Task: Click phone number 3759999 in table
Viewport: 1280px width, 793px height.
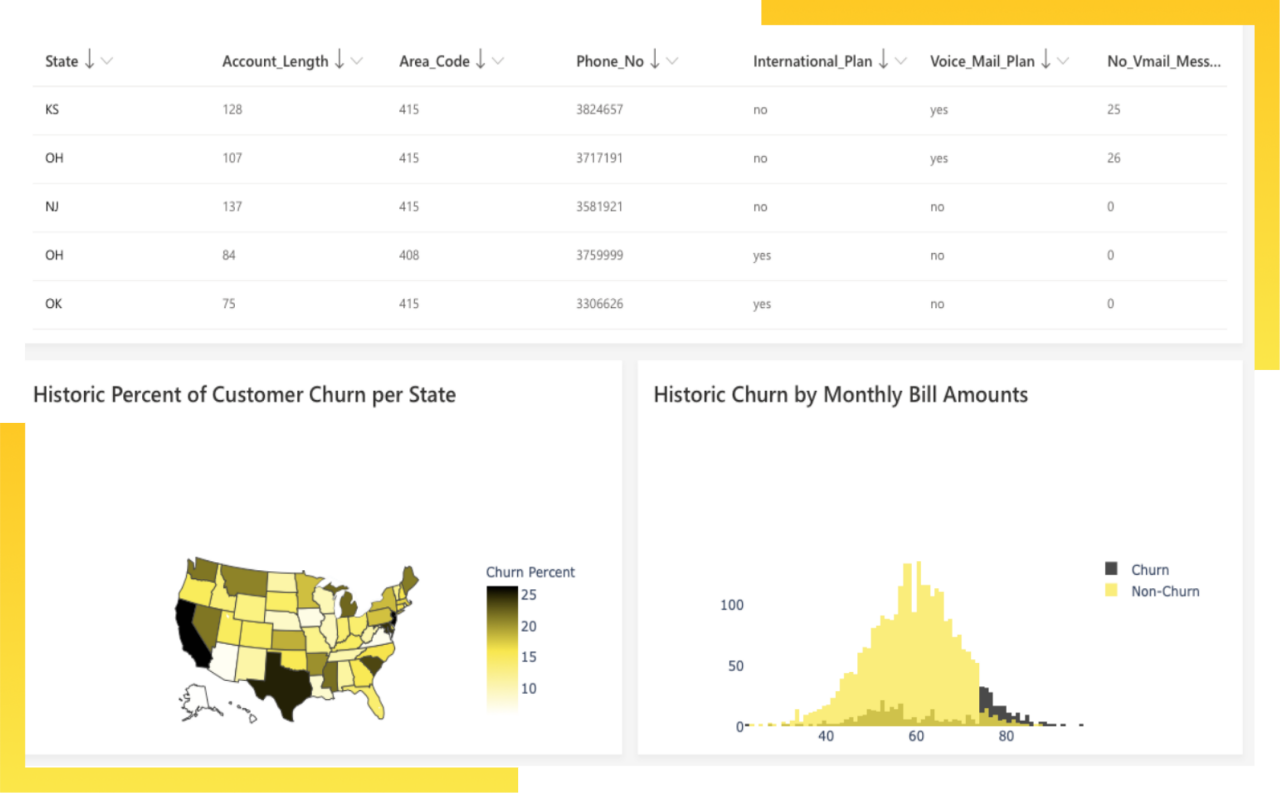Action: (599, 255)
